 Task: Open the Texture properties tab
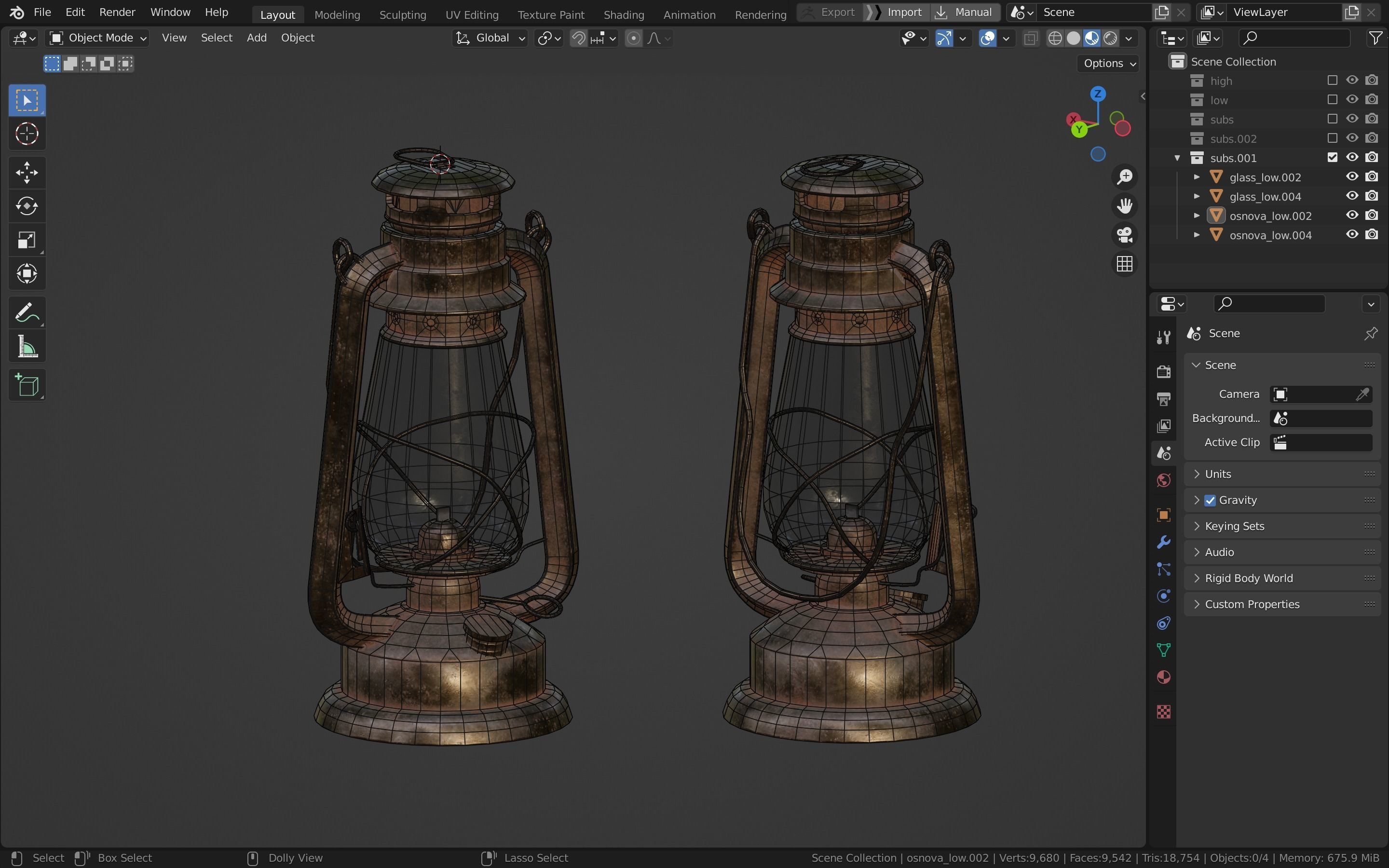tap(1163, 712)
